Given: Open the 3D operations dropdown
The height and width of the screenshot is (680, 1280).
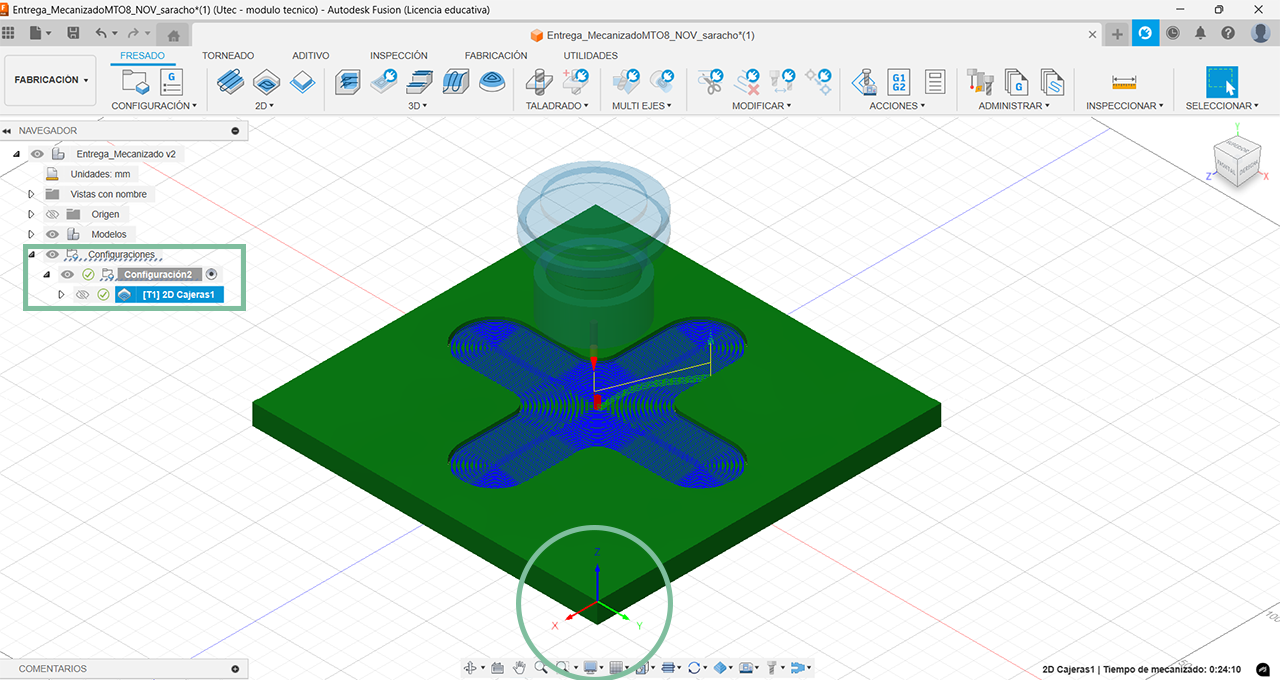Looking at the screenshot, I should (418, 105).
